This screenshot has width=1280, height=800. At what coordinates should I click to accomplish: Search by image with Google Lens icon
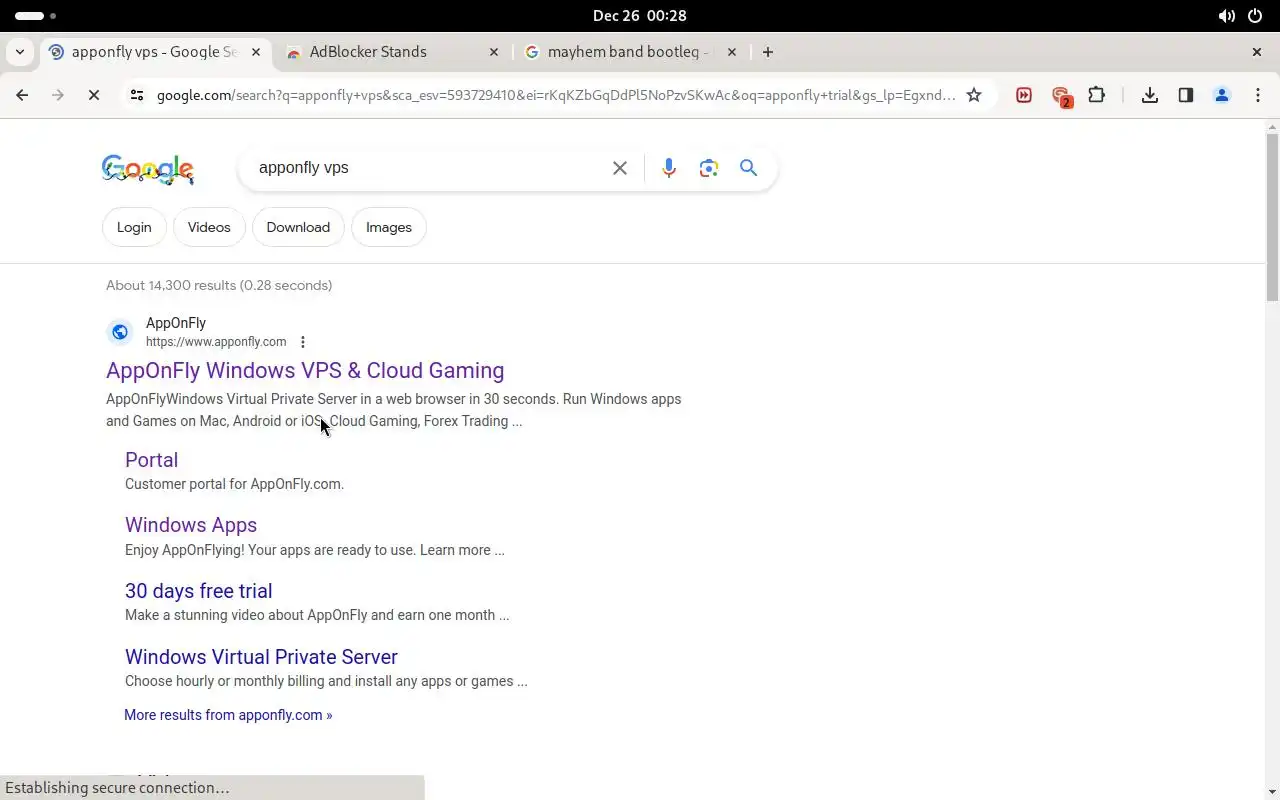[x=709, y=168]
